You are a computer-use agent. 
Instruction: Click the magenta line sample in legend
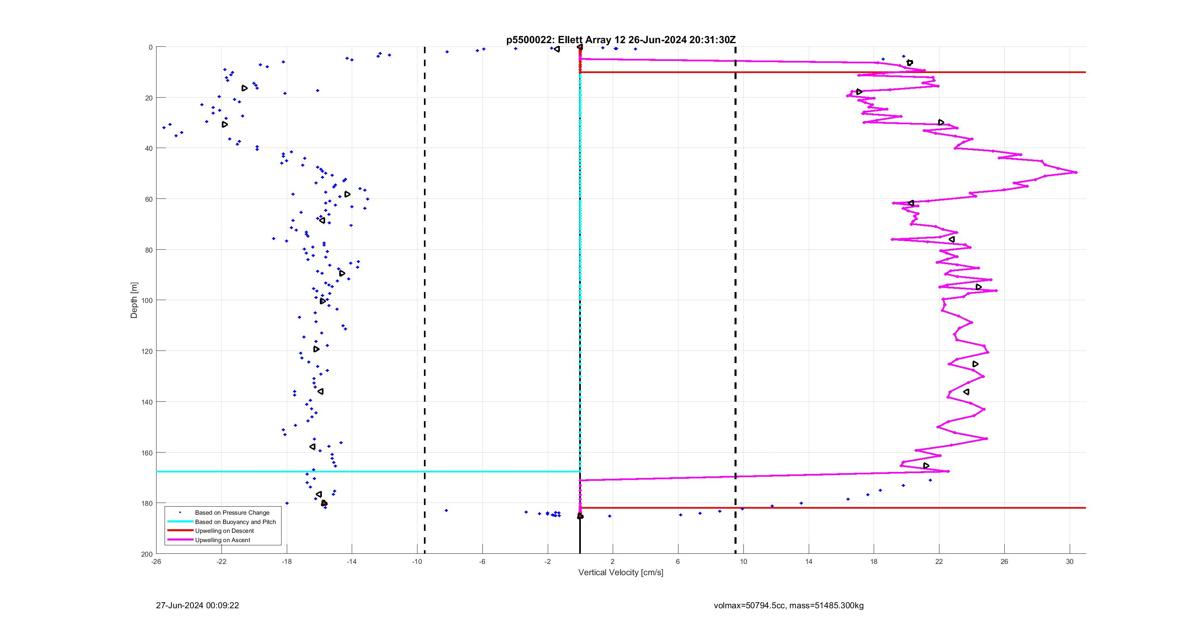(x=180, y=540)
